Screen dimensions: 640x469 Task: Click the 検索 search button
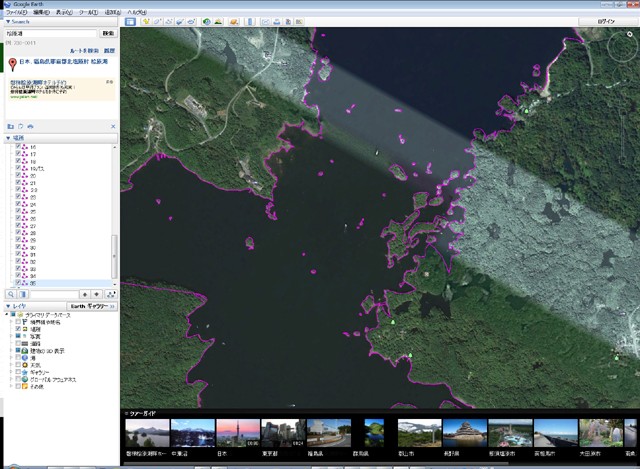pos(106,33)
